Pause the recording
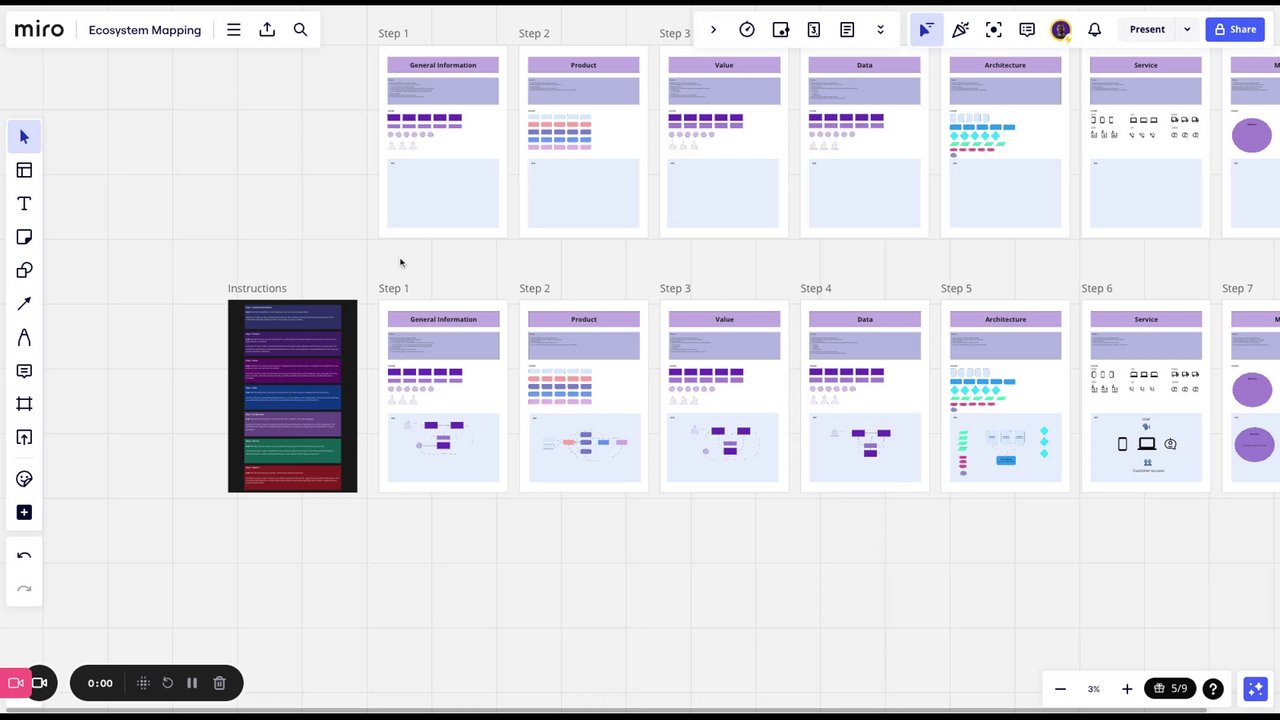This screenshot has width=1280, height=720. point(192,683)
